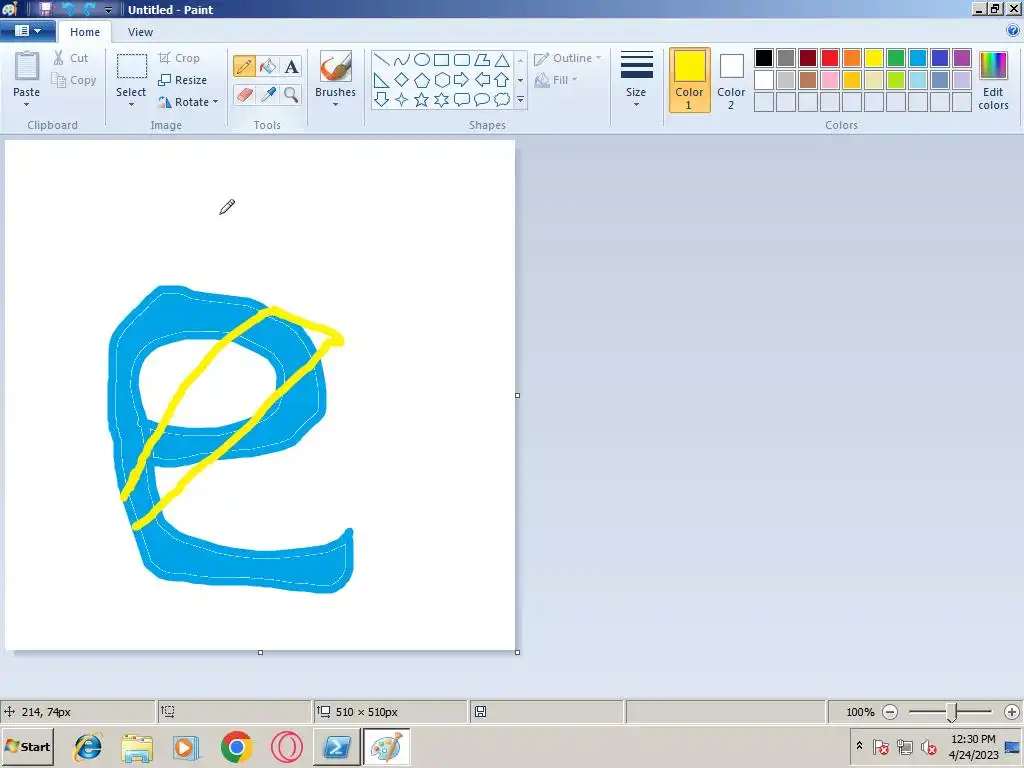This screenshot has width=1024, height=768.
Task: Select the Magnifier tool
Action: (291, 94)
